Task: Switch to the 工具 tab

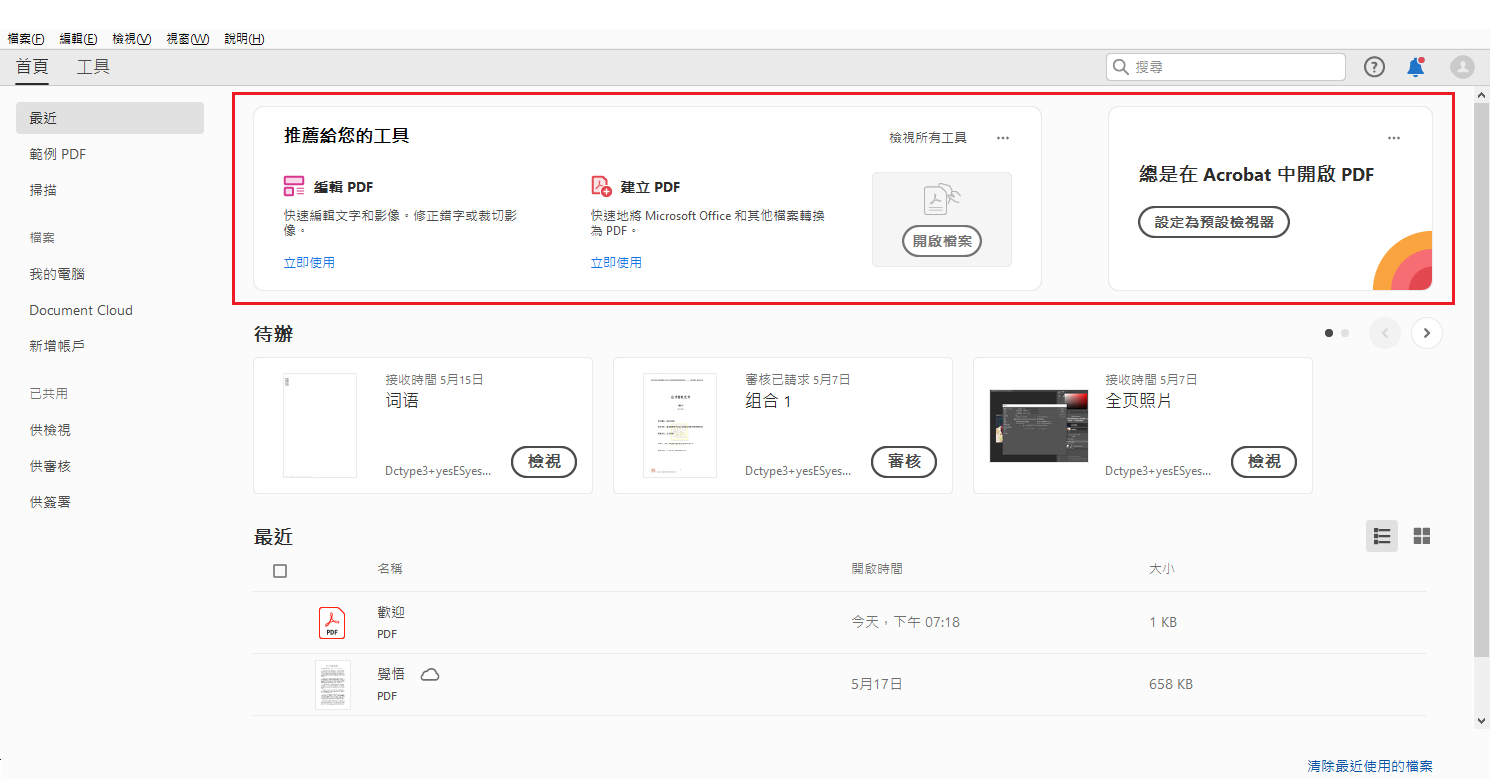Action: click(x=93, y=66)
